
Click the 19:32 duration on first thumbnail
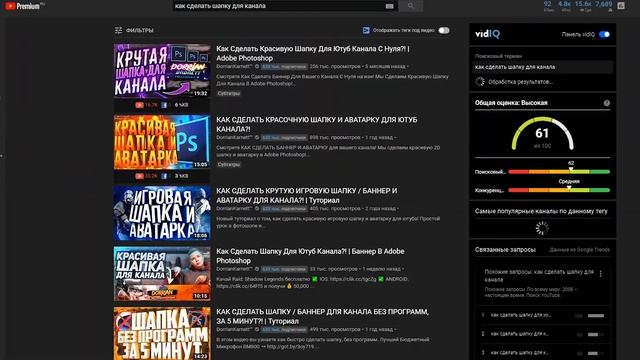click(x=200, y=93)
